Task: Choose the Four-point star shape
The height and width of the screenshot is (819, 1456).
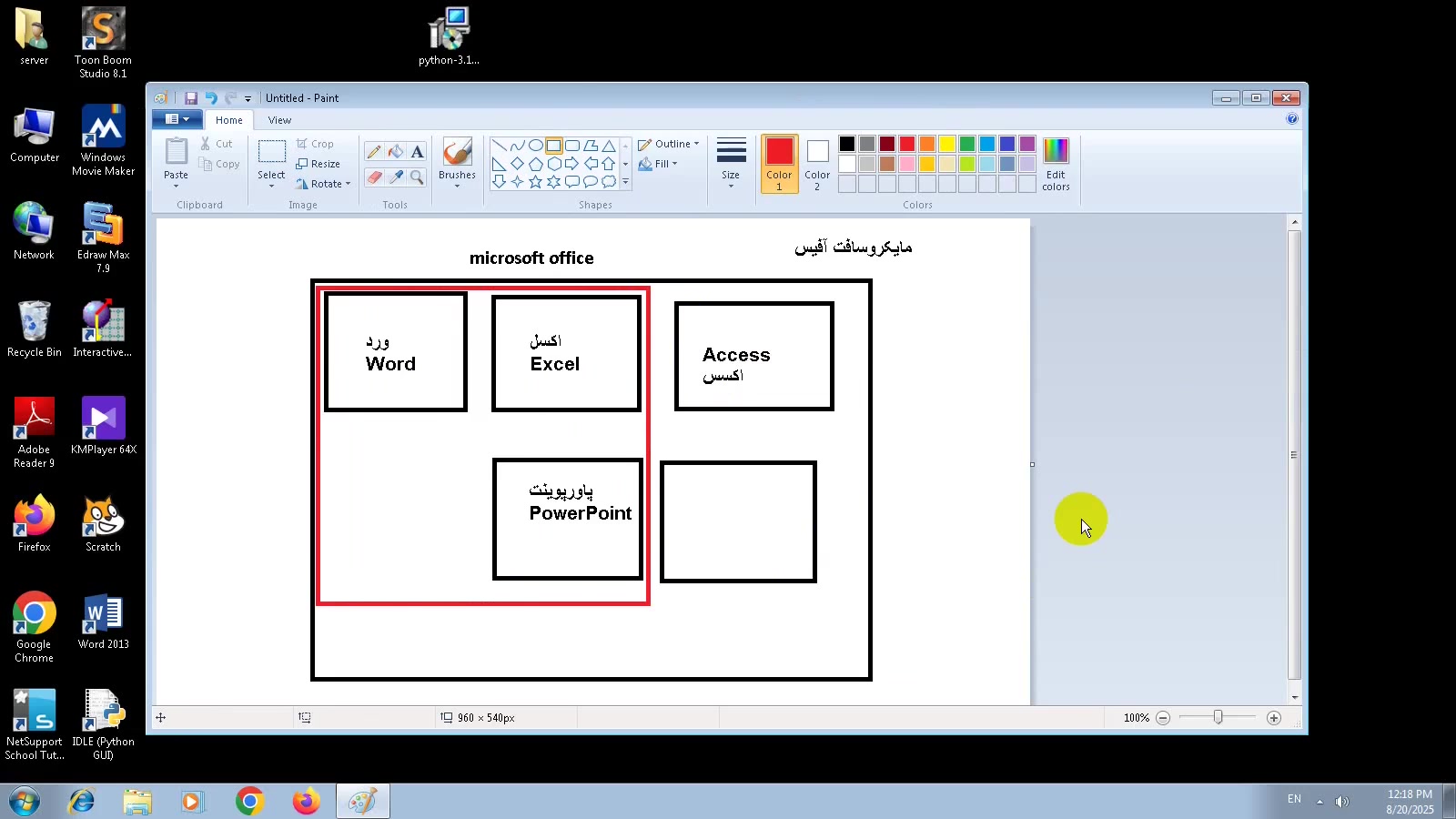Action: point(517,182)
